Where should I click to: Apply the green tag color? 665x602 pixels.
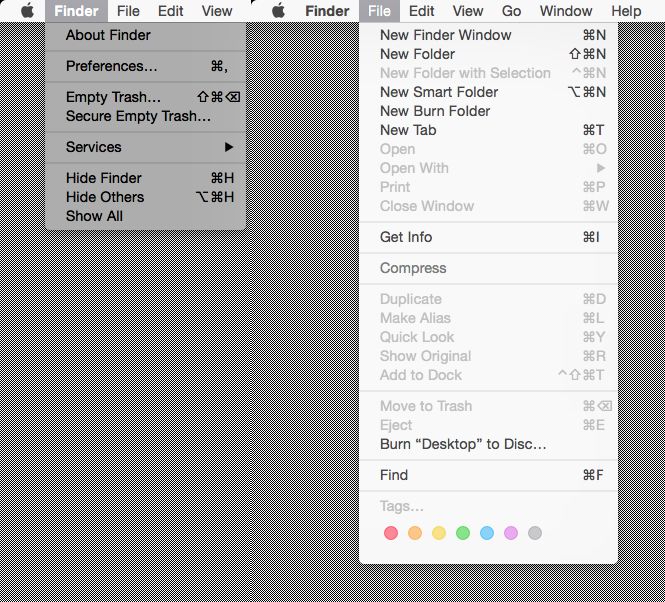[463, 533]
